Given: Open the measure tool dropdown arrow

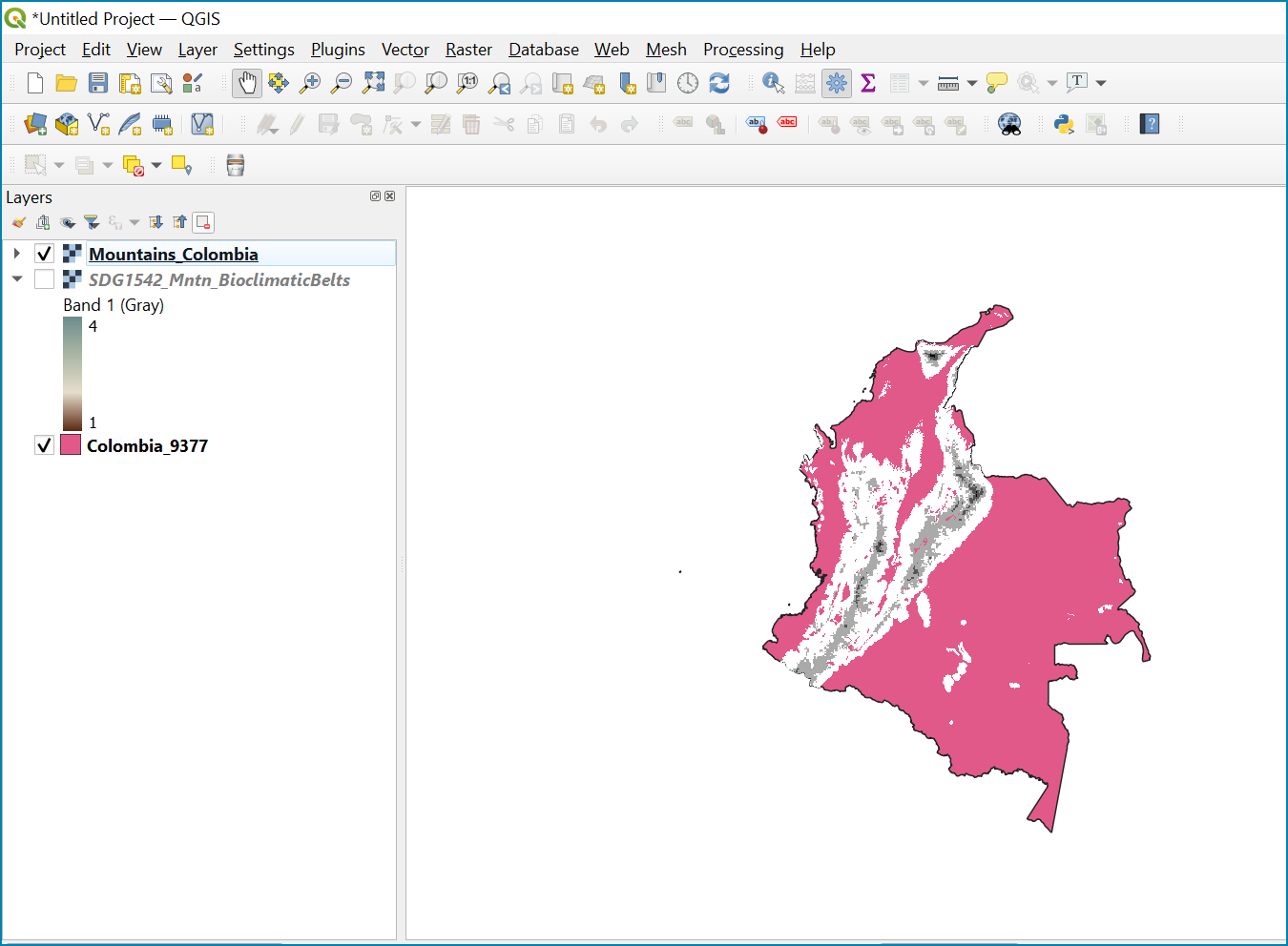Looking at the screenshot, I should 971,83.
